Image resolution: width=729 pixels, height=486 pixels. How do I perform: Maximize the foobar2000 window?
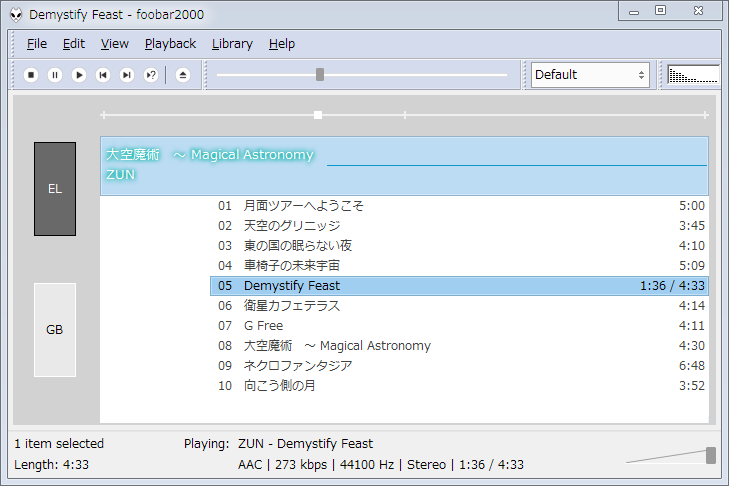(x=660, y=11)
